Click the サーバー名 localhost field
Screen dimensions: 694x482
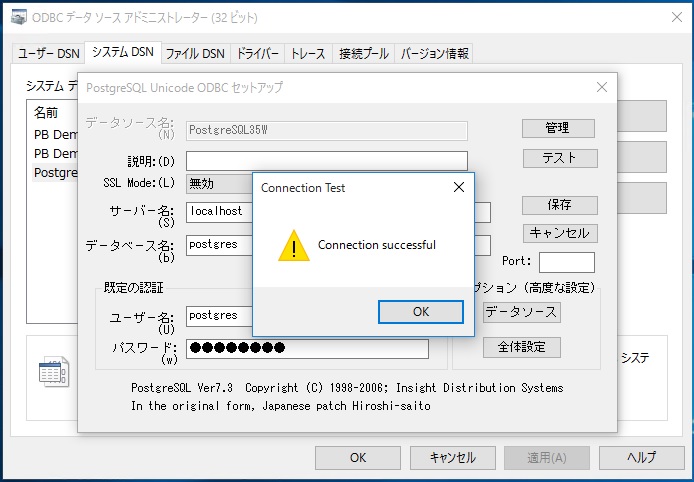[219, 212]
